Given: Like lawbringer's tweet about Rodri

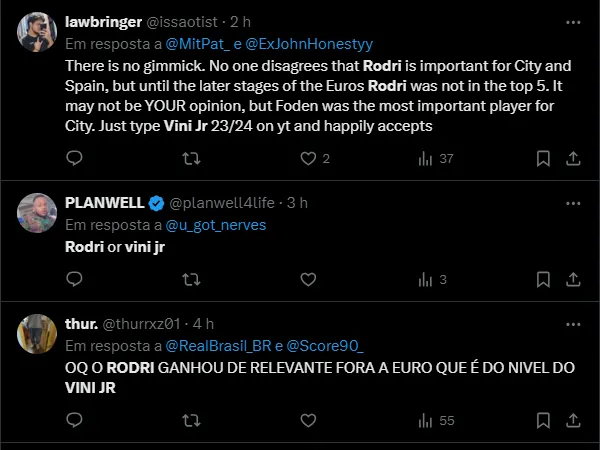Looking at the screenshot, I should coord(310,158).
